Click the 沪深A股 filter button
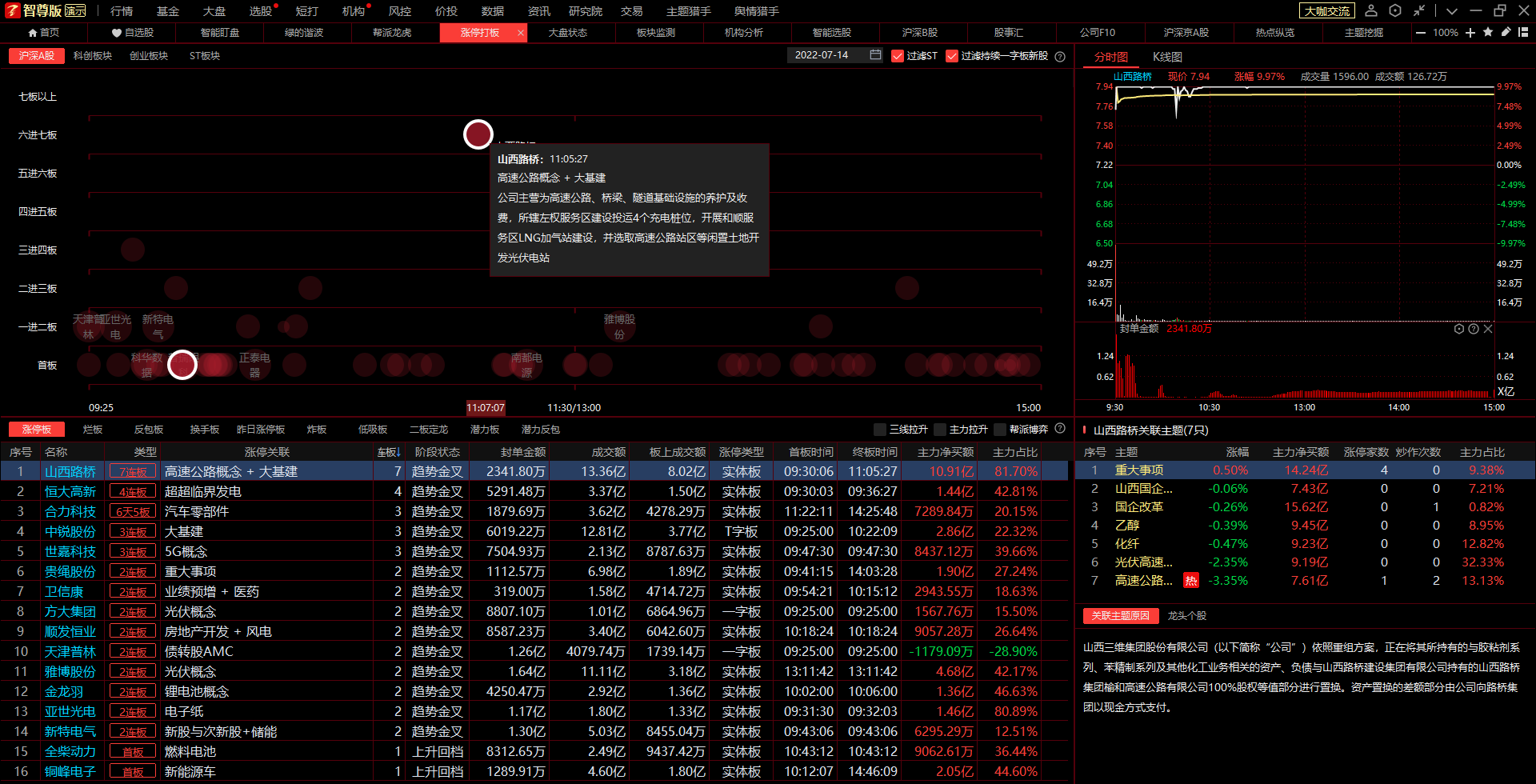 (x=37, y=56)
